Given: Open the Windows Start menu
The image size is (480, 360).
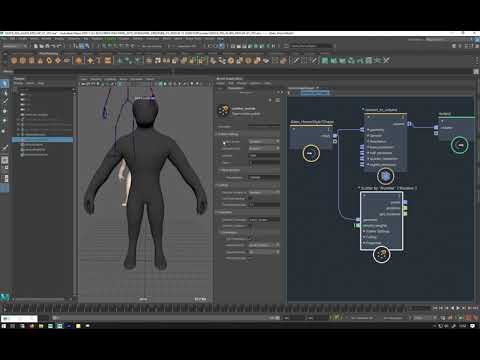Looking at the screenshot, I should 4,326.
